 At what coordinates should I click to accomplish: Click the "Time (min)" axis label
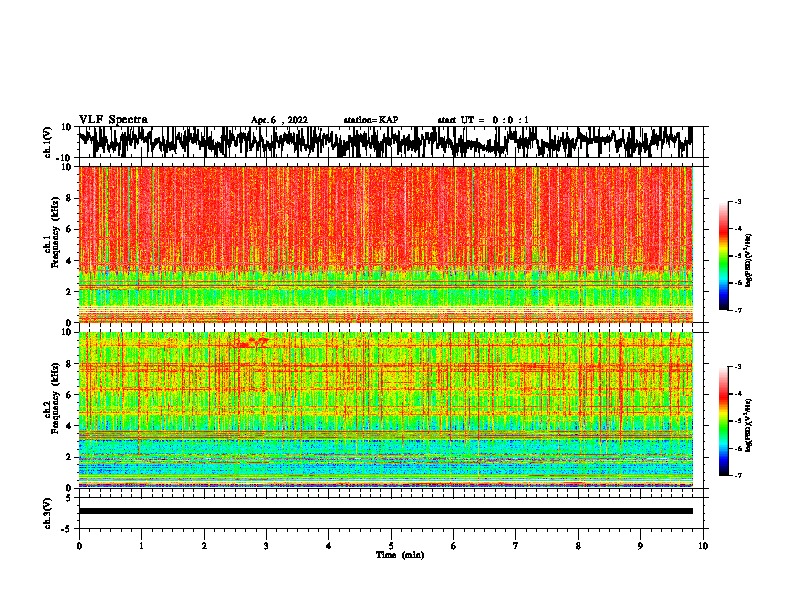400,555
